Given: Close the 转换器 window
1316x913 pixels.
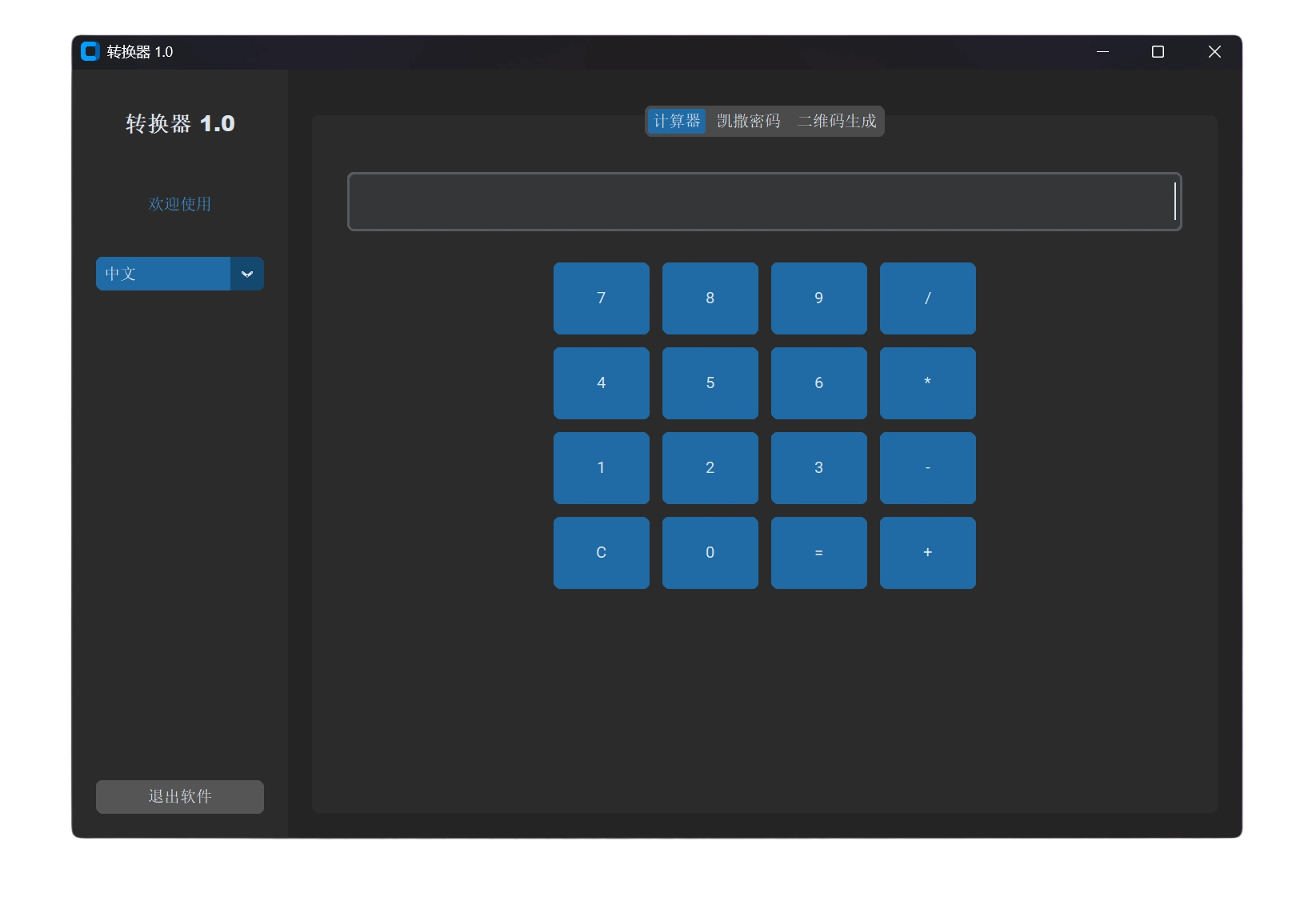Looking at the screenshot, I should pos(1214,52).
